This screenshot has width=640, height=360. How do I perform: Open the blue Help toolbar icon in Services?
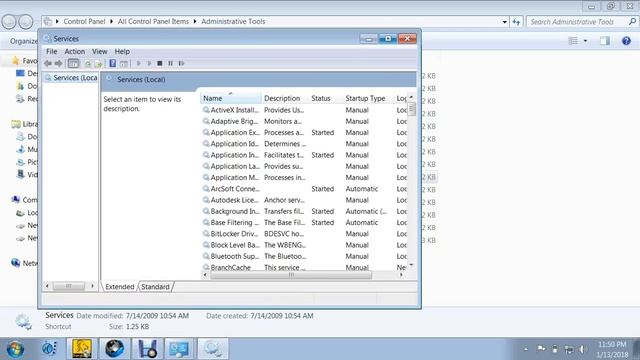(x=113, y=63)
